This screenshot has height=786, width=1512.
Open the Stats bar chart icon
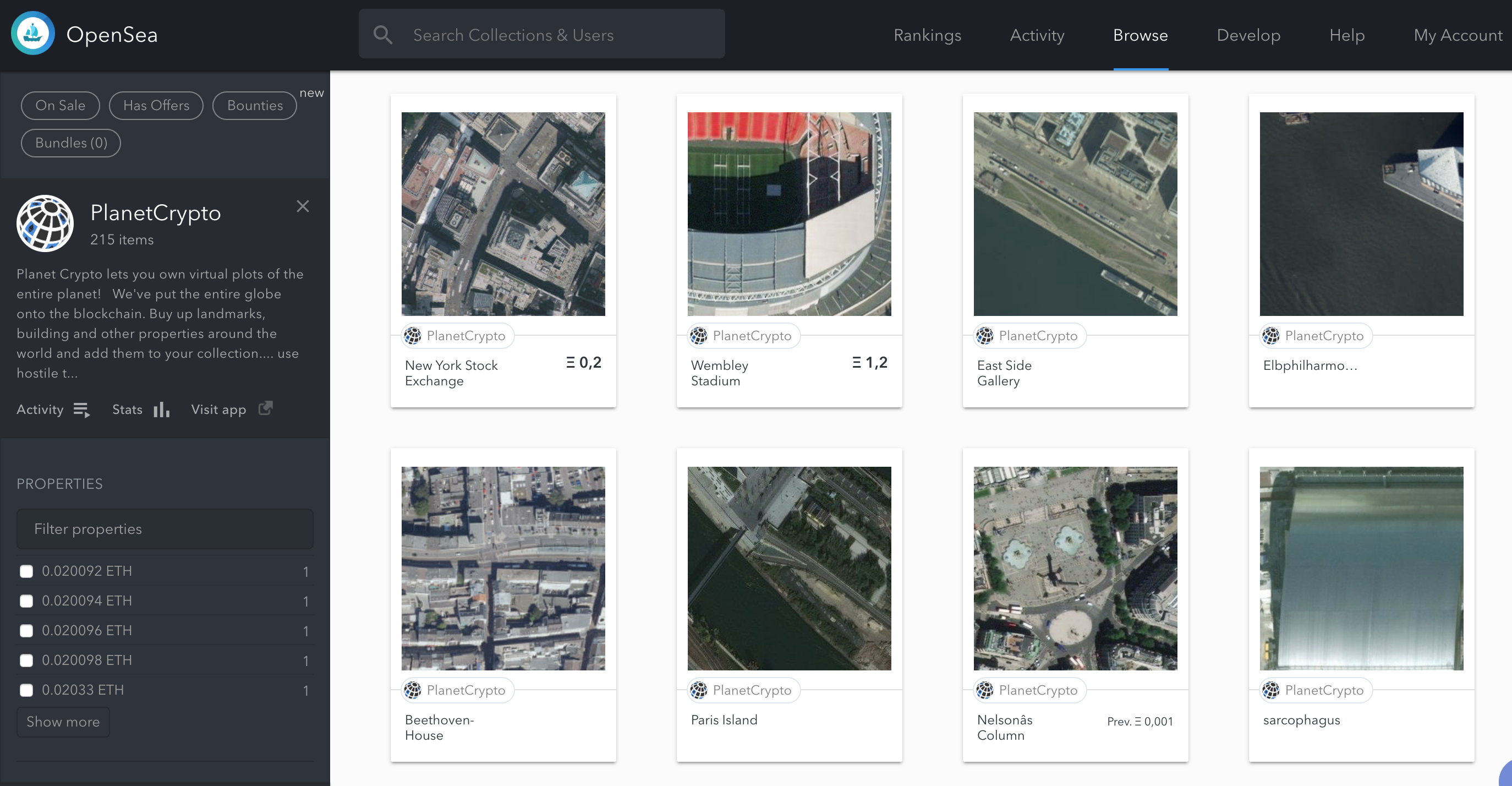[161, 409]
